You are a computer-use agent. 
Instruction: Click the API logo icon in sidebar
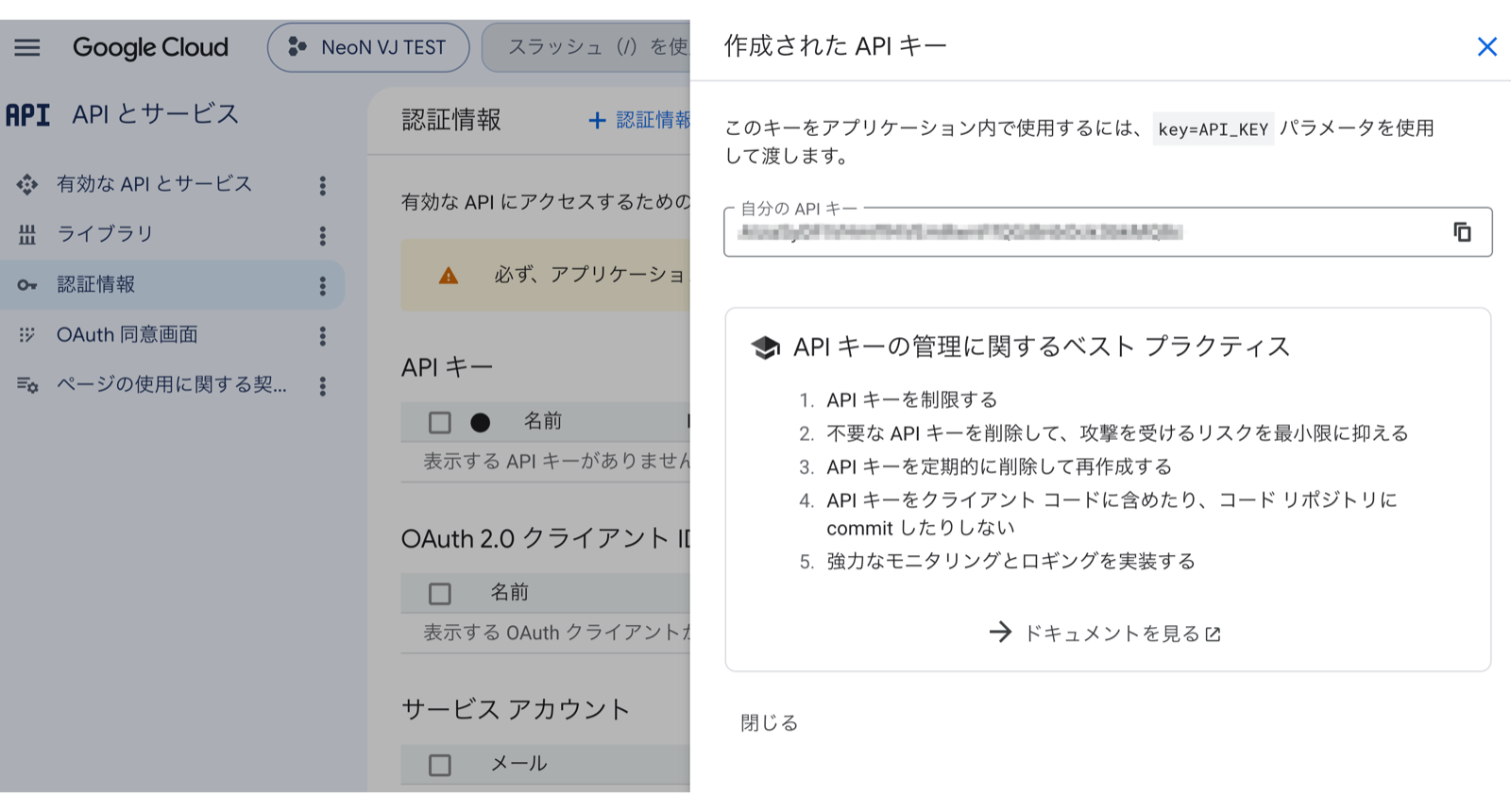point(27,115)
